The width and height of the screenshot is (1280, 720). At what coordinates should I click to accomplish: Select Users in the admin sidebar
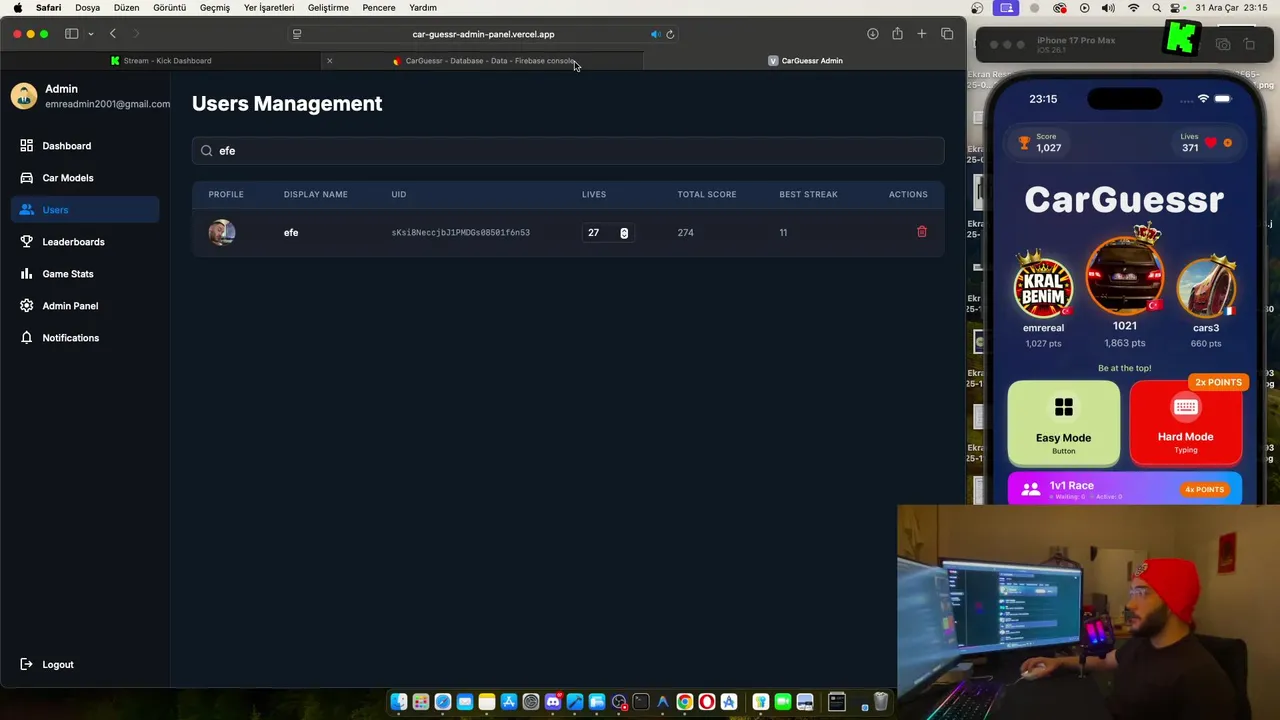pos(85,210)
